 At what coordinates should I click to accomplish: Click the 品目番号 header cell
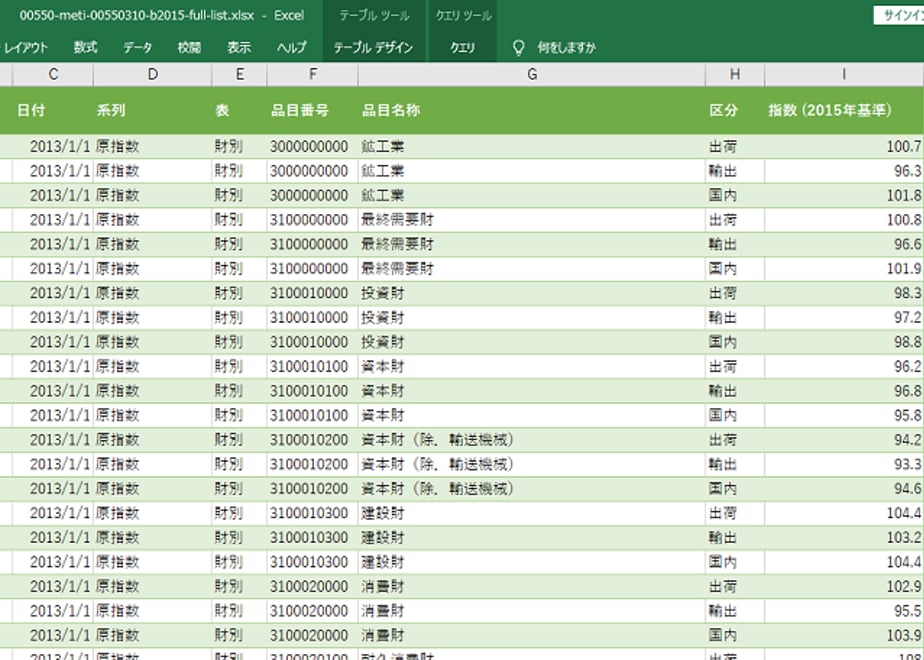312,110
